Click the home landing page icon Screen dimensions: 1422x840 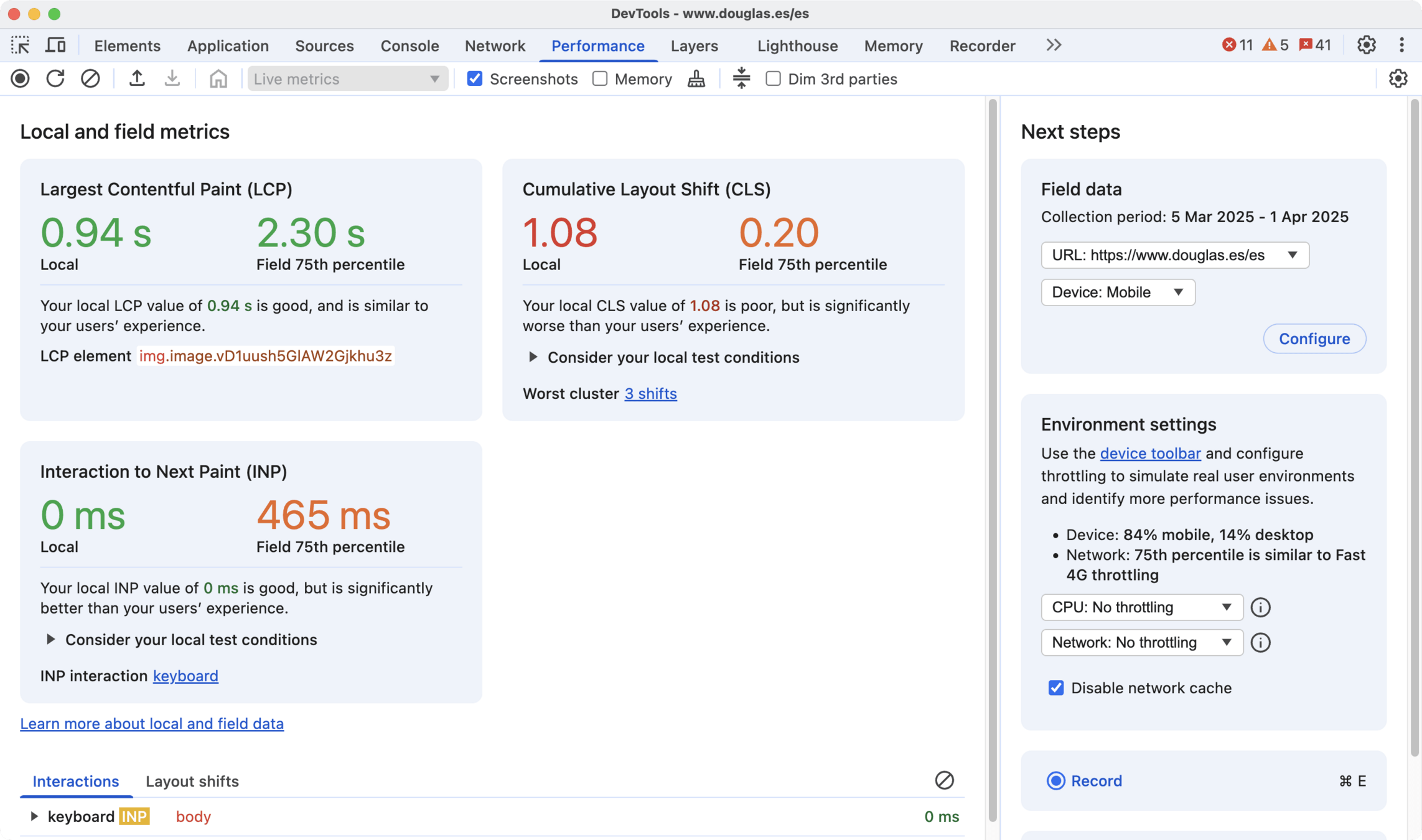tap(218, 79)
